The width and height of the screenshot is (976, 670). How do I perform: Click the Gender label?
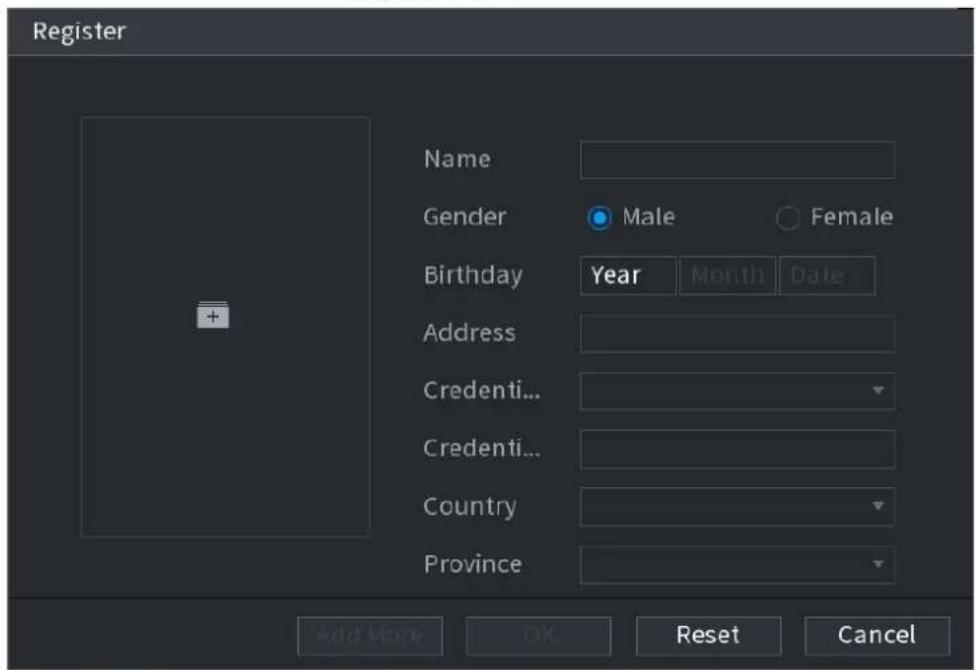pyautogui.click(x=465, y=217)
